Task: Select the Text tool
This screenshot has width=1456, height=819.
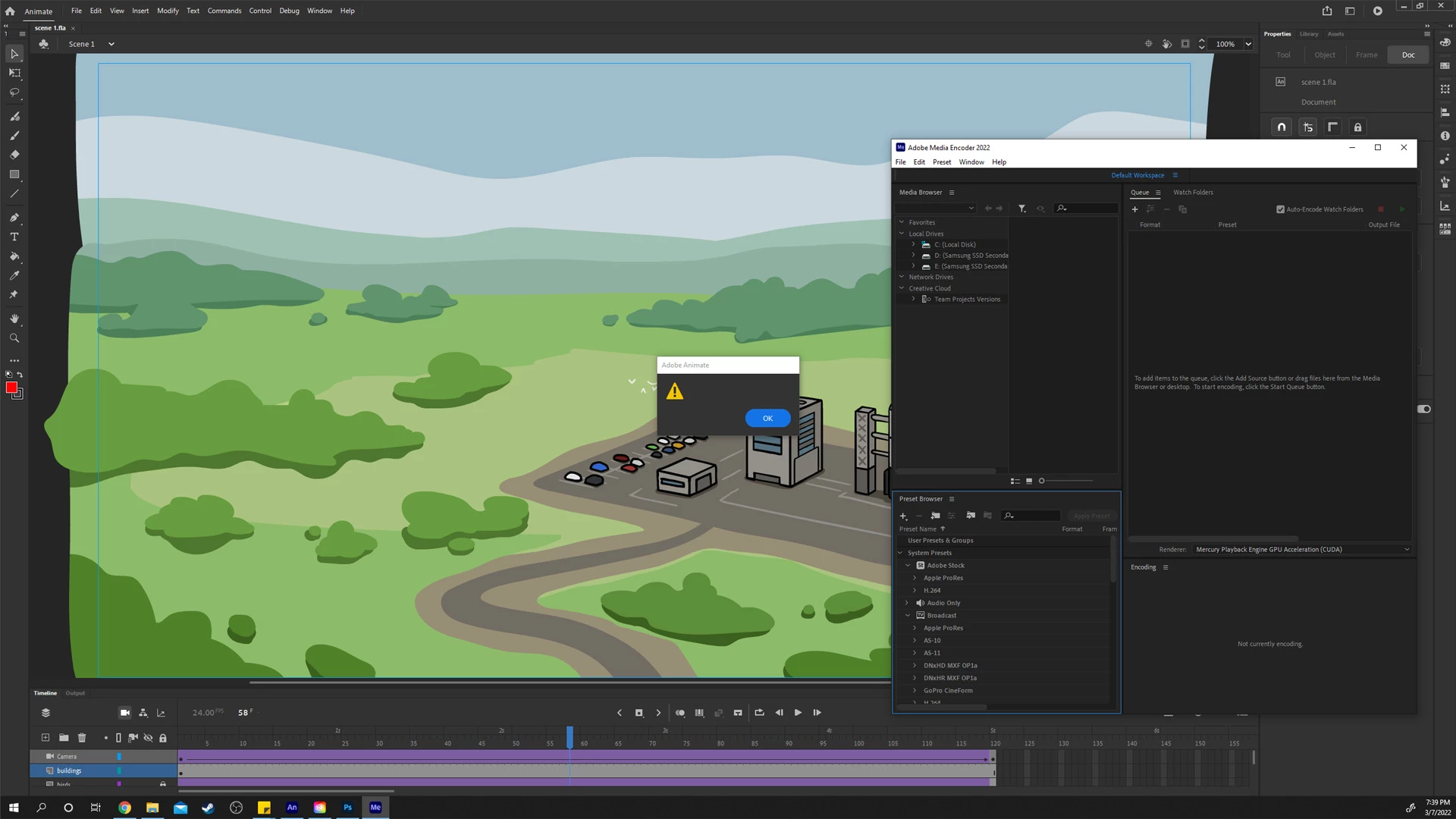Action: click(14, 237)
